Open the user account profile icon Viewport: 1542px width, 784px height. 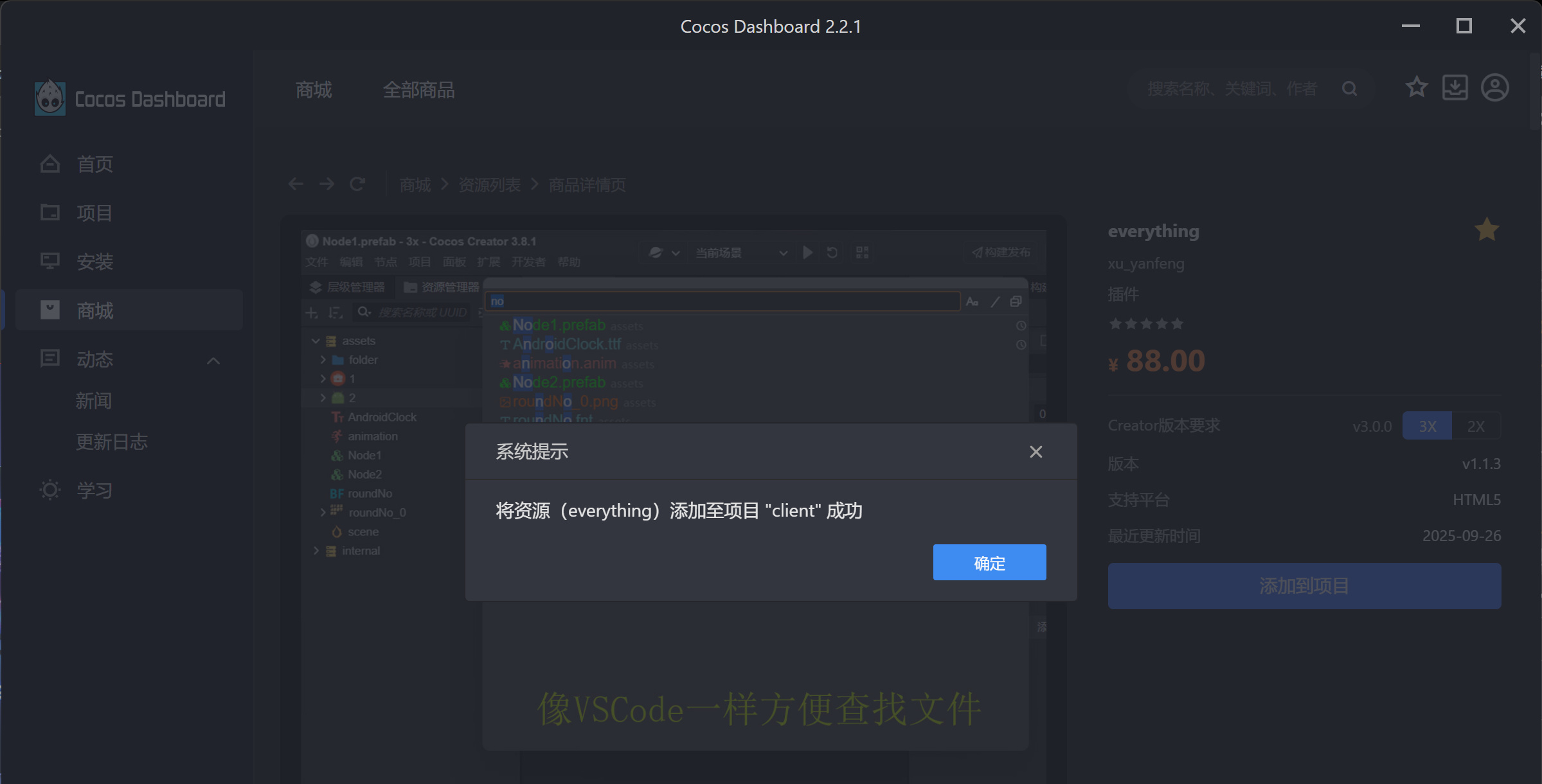click(1494, 87)
